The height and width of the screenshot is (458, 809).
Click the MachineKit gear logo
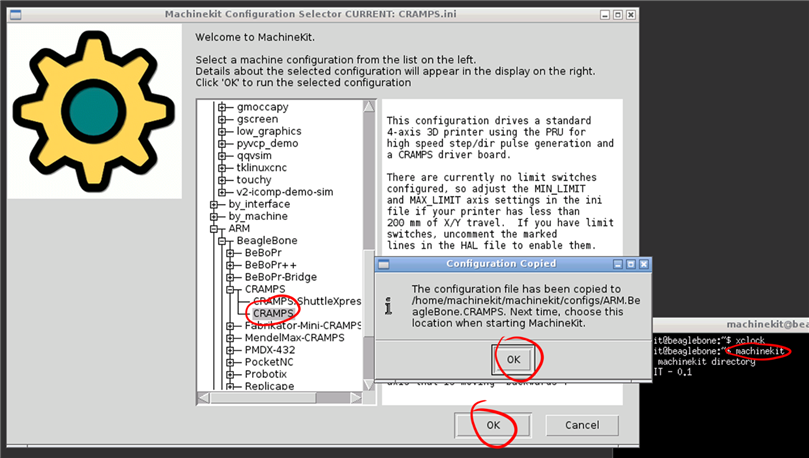coord(94,111)
